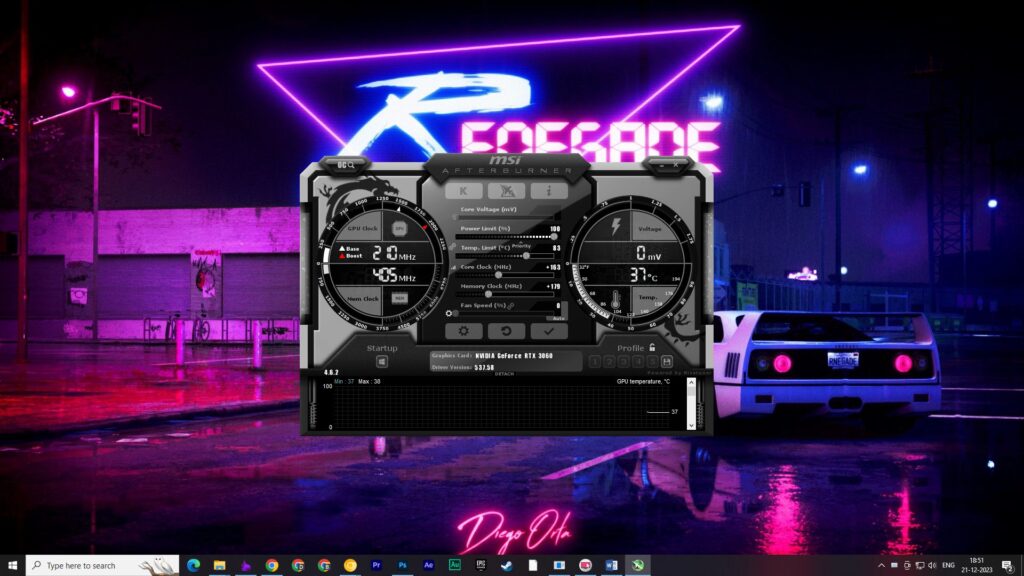
Task: Open Epic Games Launcher from taskbar
Action: (x=481, y=565)
